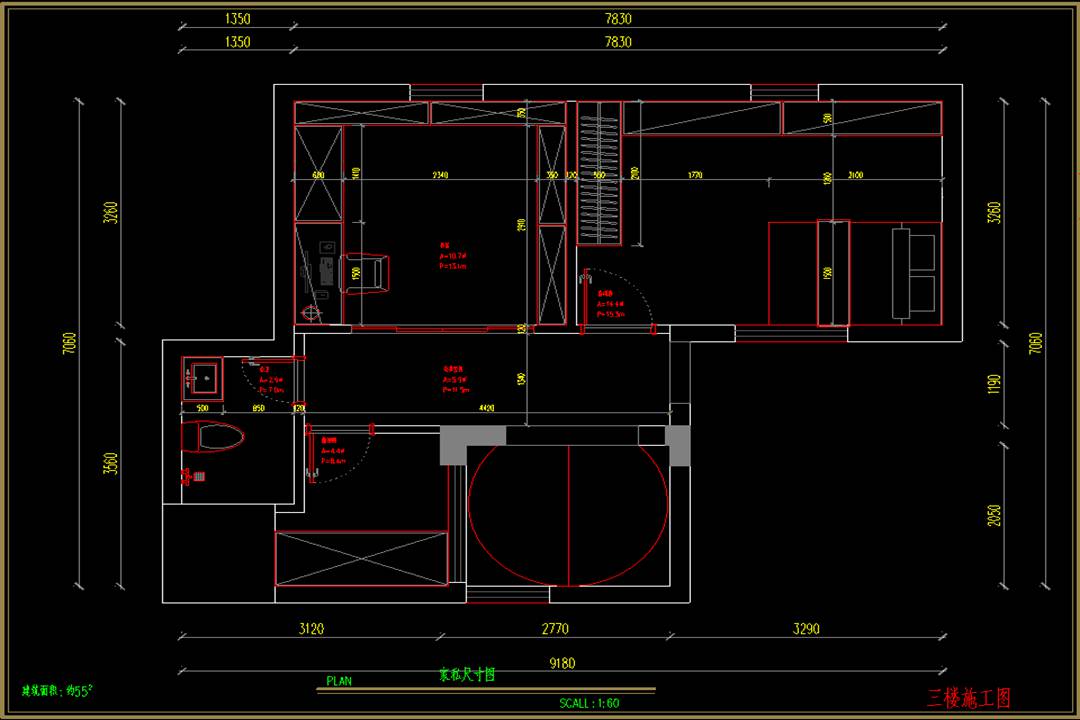Click the square washbasin symbol
Image resolution: width=1080 pixels, height=720 pixels.
pyautogui.click(x=204, y=377)
